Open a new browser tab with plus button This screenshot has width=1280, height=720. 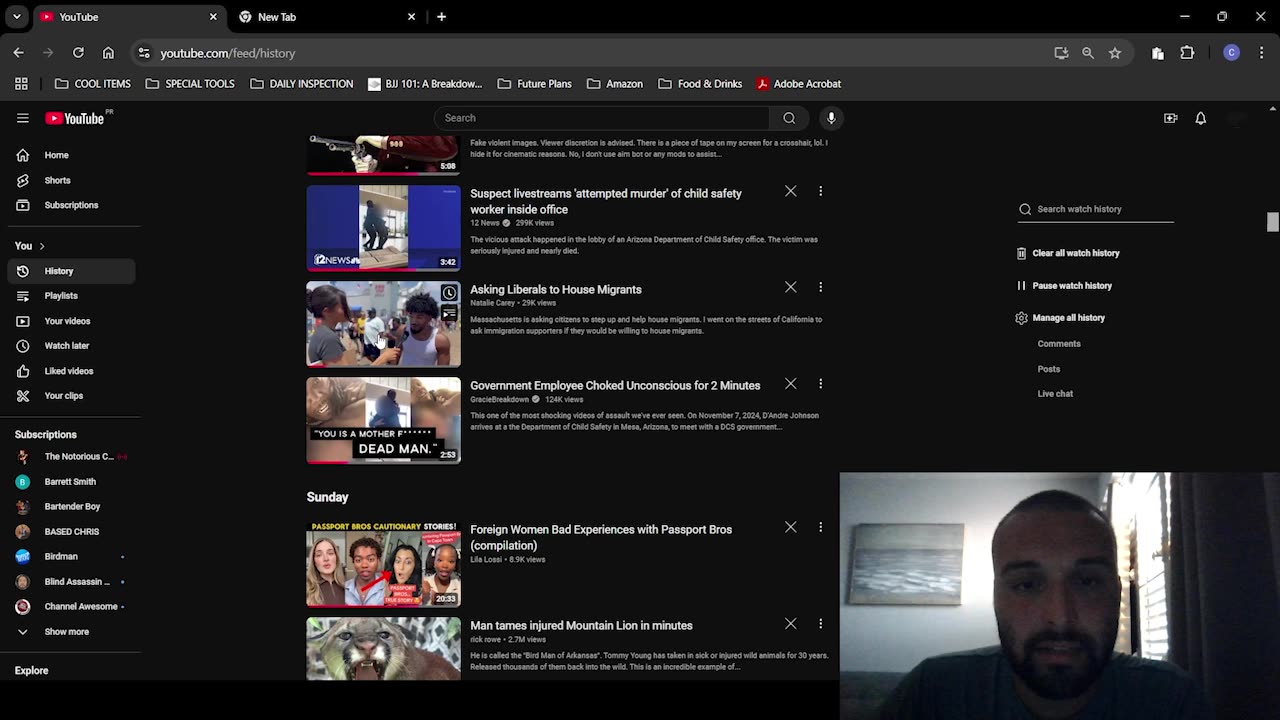pos(441,17)
